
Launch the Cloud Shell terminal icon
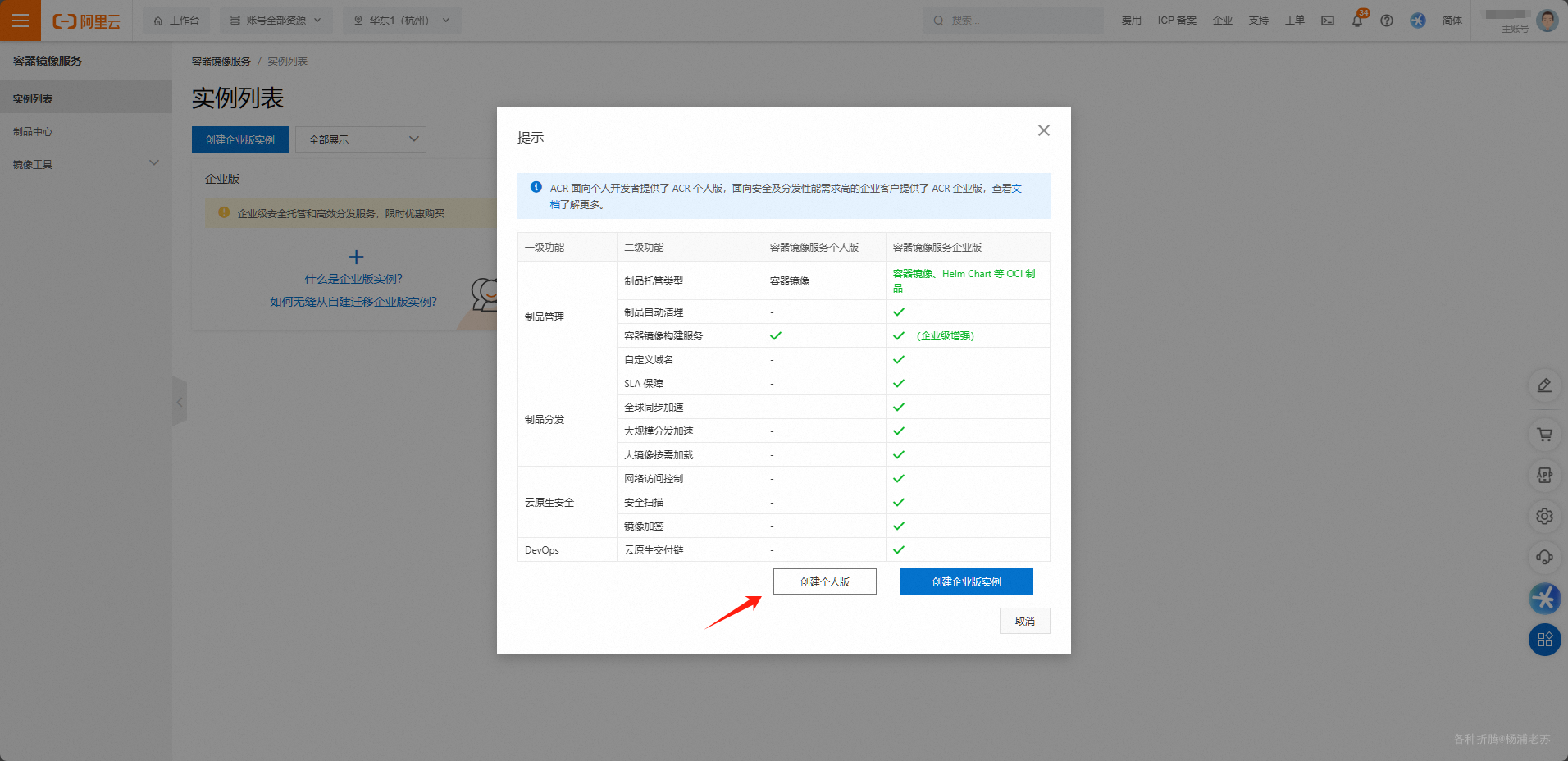[1328, 21]
